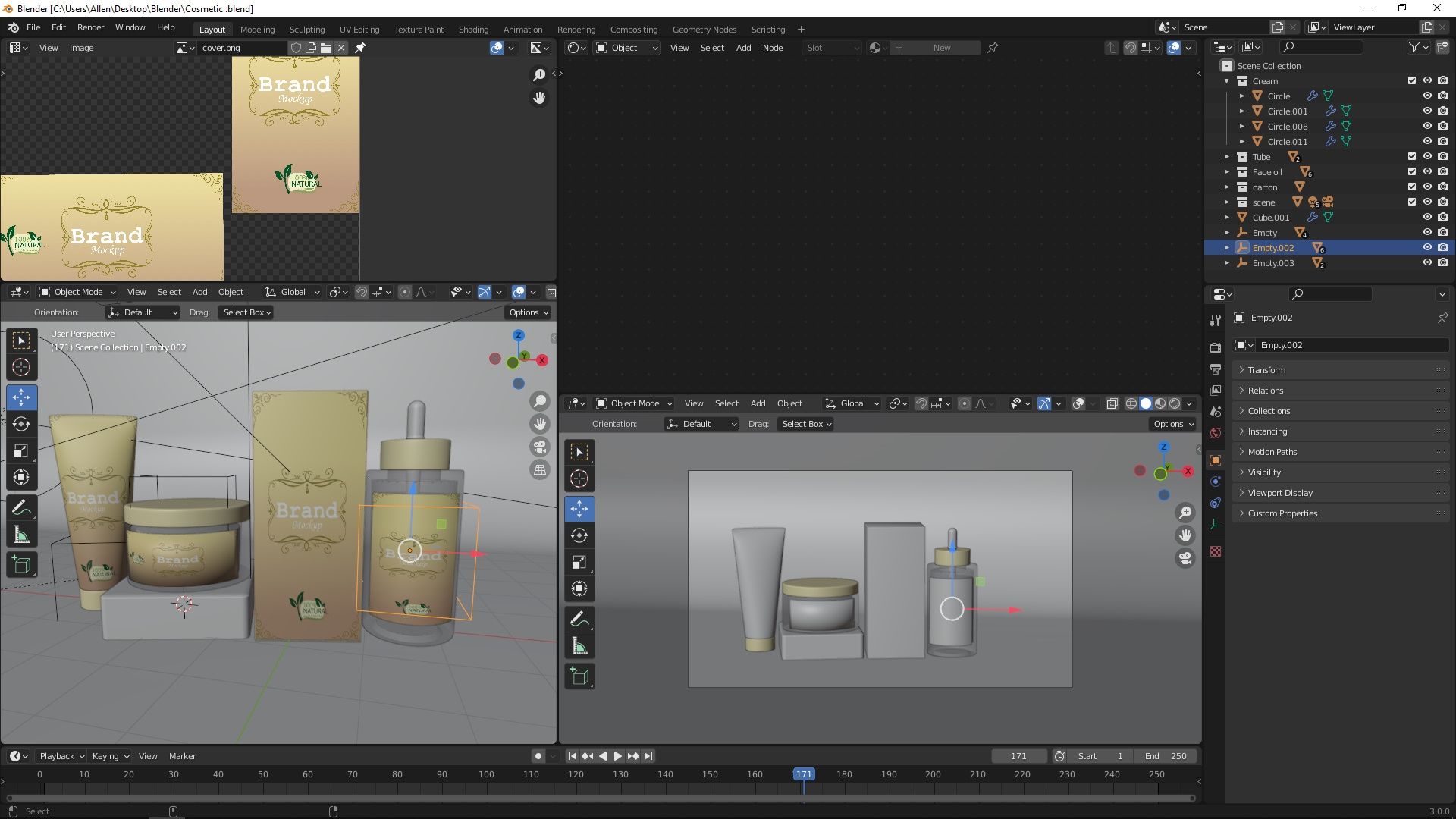The height and width of the screenshot is (819, 1456).
Task: Expand the Tube collection in the outliner
Action: (1227, 157)
